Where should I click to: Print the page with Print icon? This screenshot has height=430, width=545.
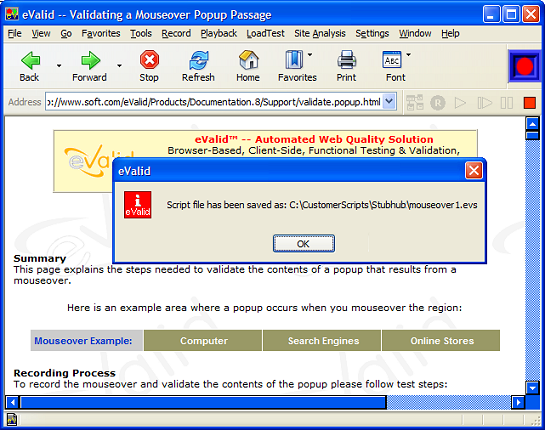(347, 60)
